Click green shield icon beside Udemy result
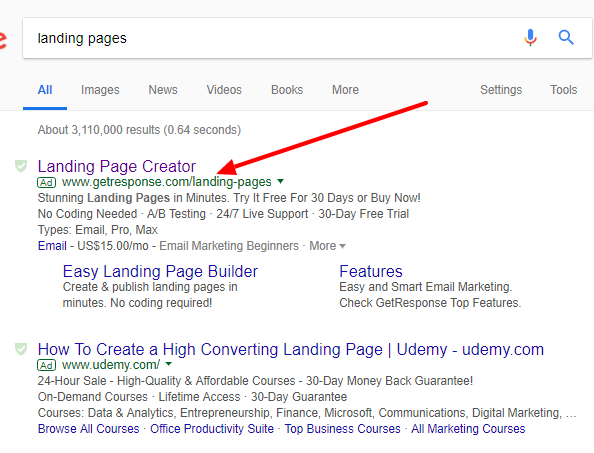The height and width of the screenshot is (453, 594). tap(21, 349)
